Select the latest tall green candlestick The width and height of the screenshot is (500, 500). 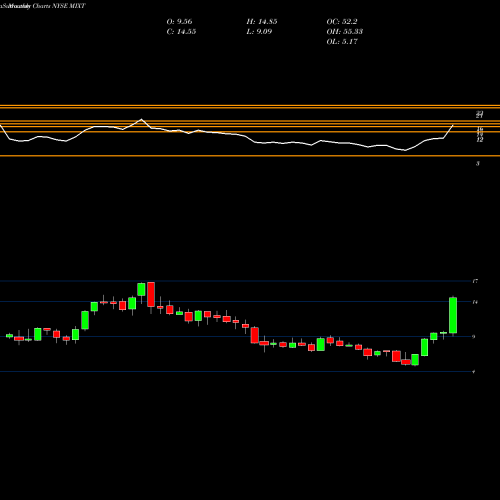click(453, 315)
